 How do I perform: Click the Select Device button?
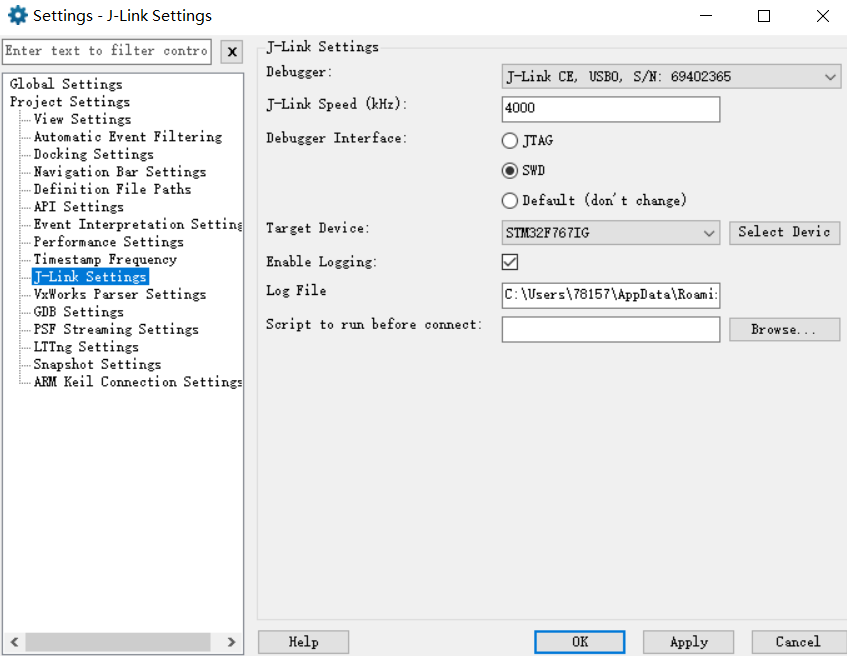(x=784, y=232)
